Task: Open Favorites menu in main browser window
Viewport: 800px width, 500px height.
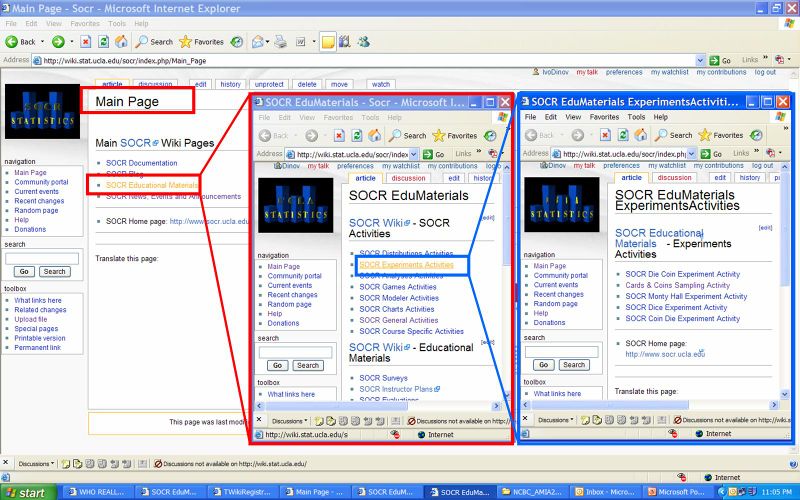Action: pyautogui.click(x=85, y=23)
